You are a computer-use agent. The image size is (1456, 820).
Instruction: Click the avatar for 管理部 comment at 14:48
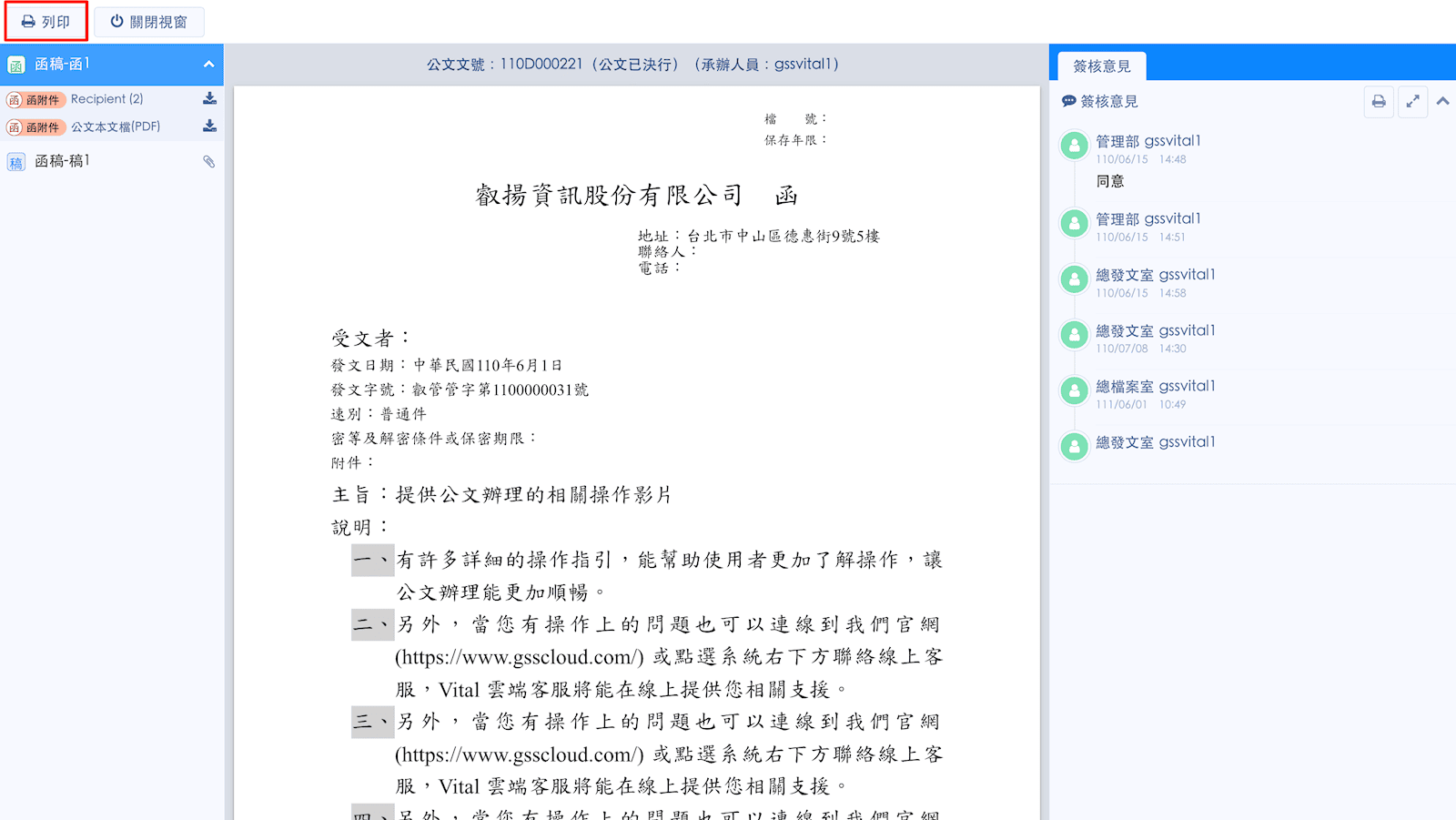tap(1075, 146)
